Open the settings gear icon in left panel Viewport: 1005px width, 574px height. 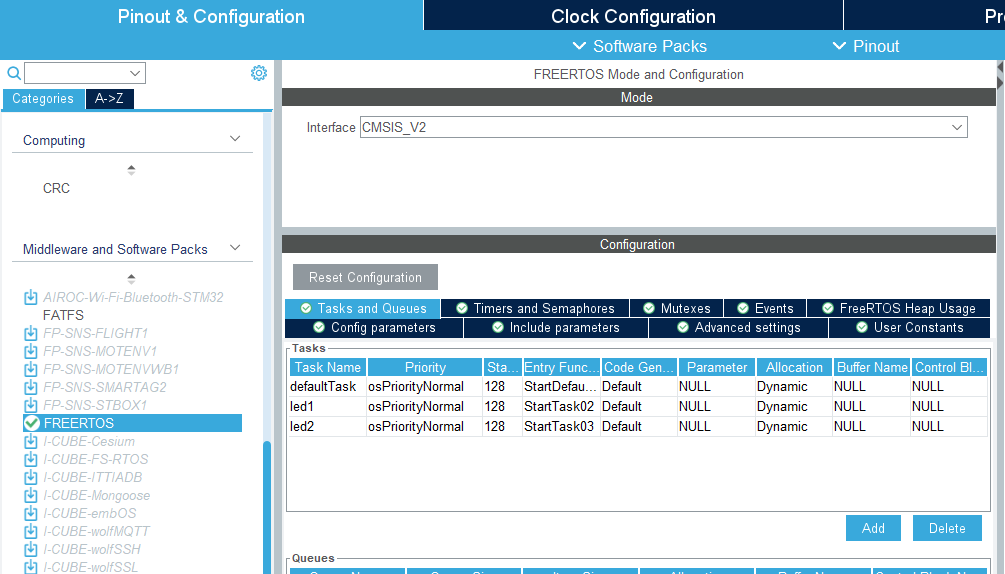[x=259, y=73]
